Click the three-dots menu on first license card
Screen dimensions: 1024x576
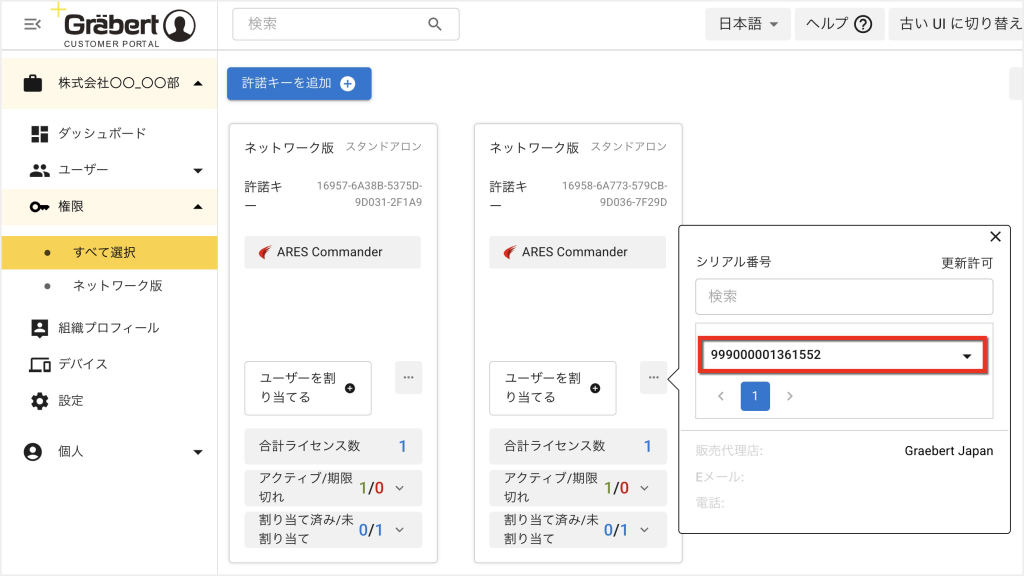tap(408, 377)
